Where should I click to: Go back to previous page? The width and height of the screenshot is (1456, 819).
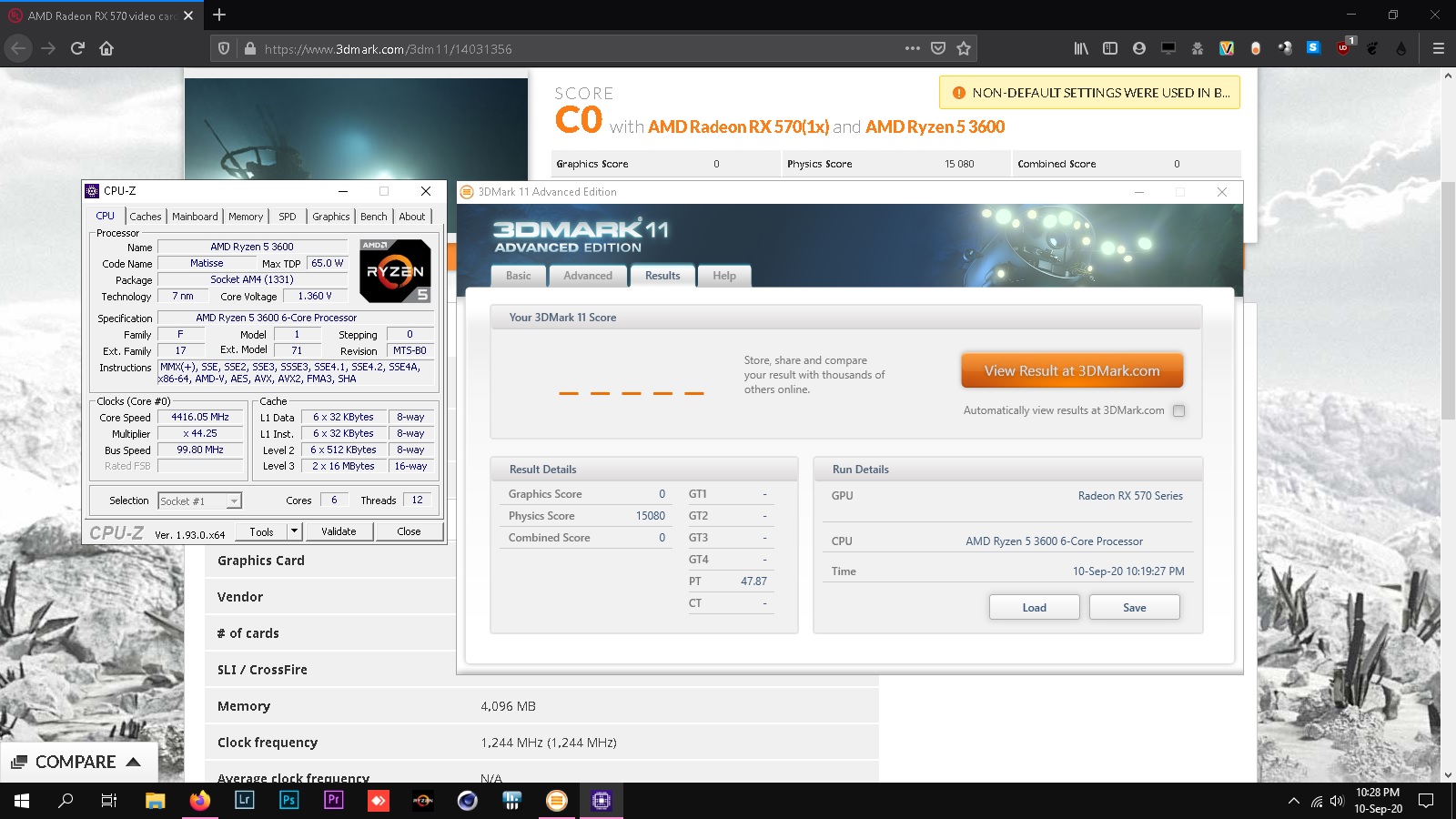pos(19,48)
